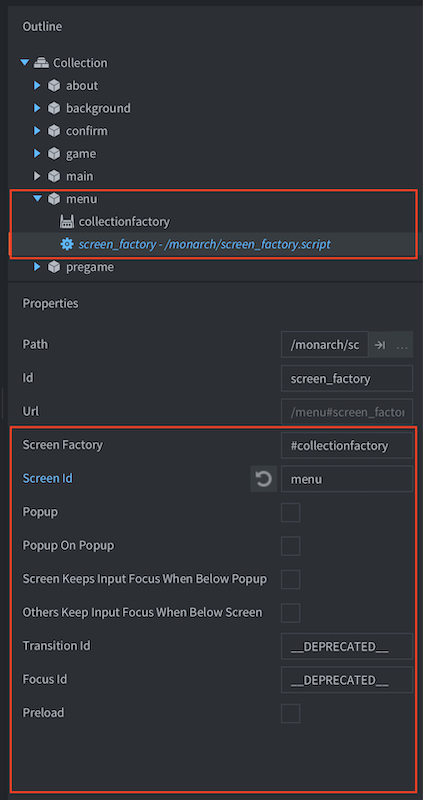Viewport: 423px width, 800px height.
Task: Toggle Screen Keeps Input Focus When Below Popup
Action: click(x=290, y=580)
